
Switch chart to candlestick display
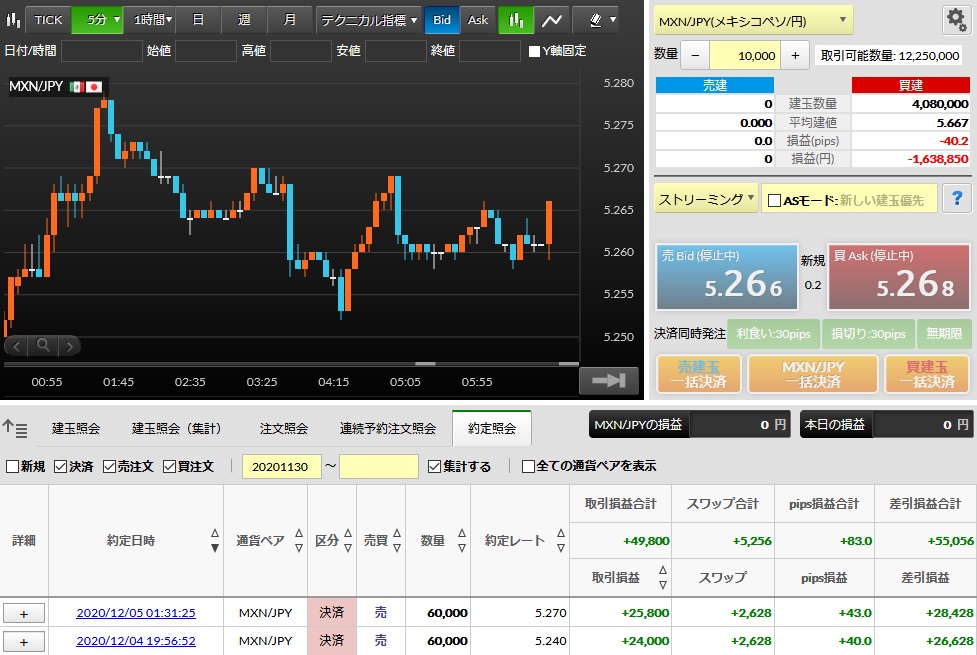(516, 20)
